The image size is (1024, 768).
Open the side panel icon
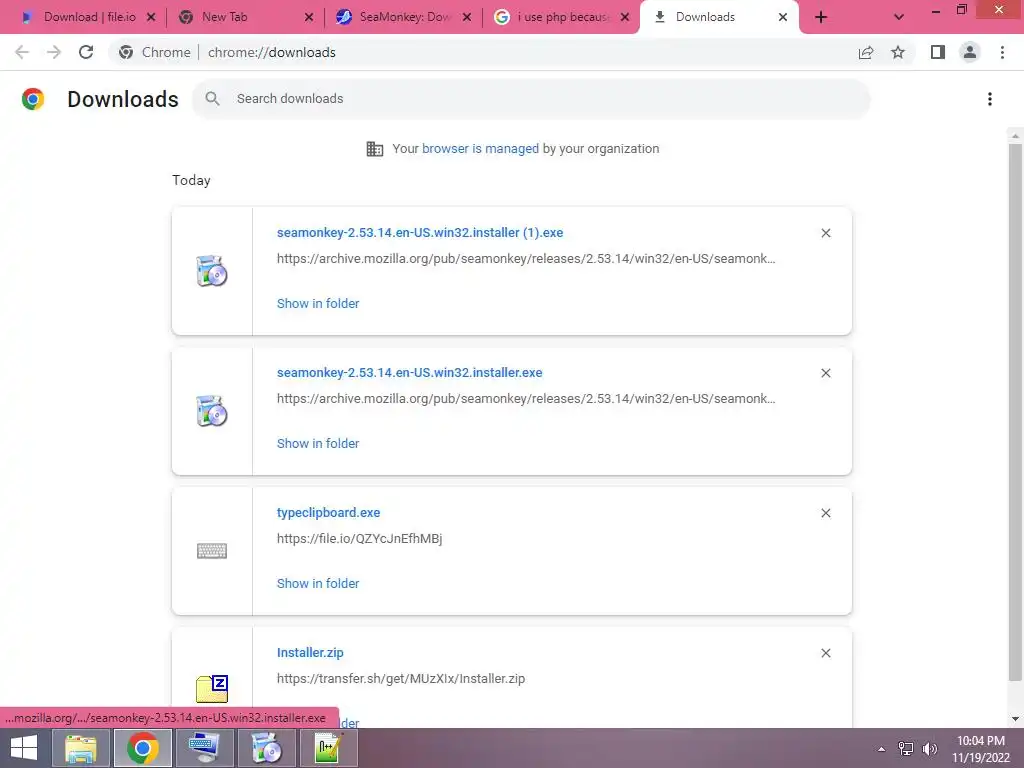click(938, 52)
